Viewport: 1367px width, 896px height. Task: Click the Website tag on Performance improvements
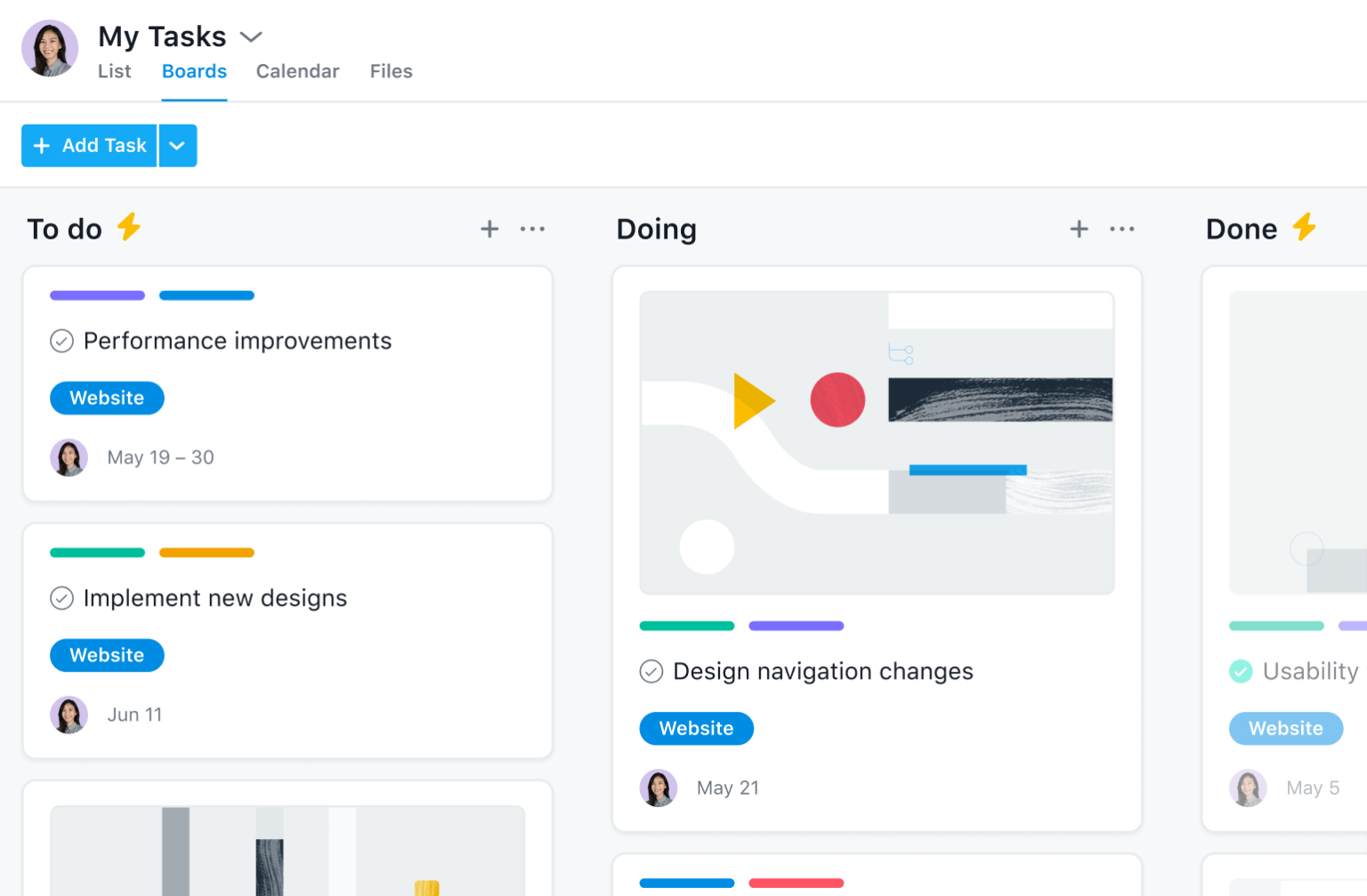(x=107, y=398)
